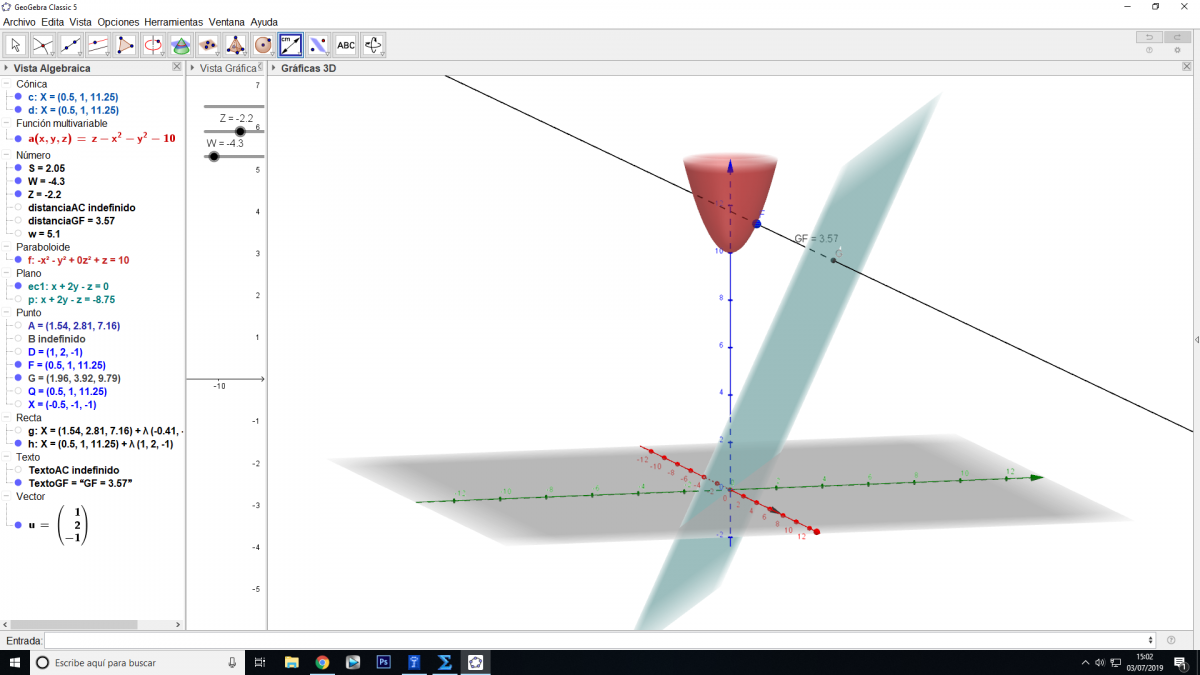The height and width of the screenshot is (675, 1200).
Task: Select the Point on intersection tool
Action: tap(43, 44)
